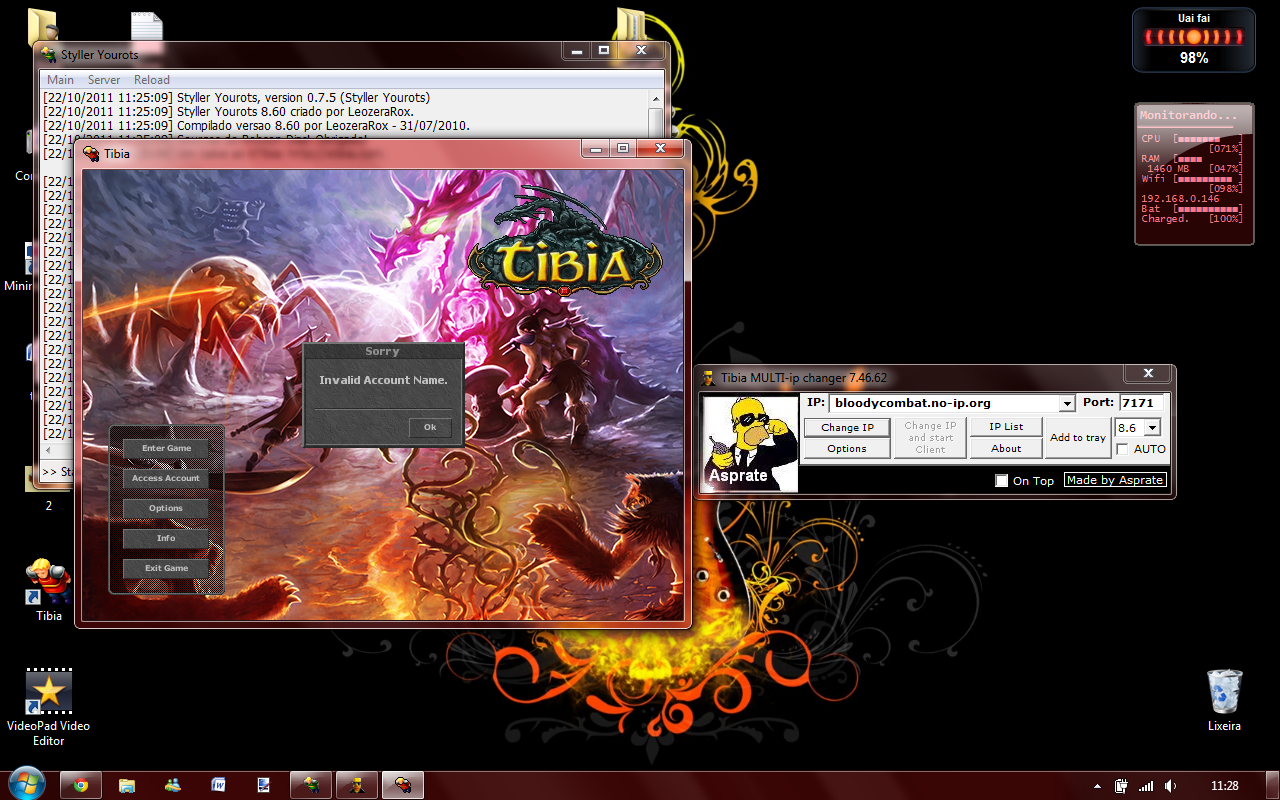Image resolution: width=1280 pixels, height=800 pixels.
Task: Switch to the Tibia client taskbar button
Action: click(403, 785)
